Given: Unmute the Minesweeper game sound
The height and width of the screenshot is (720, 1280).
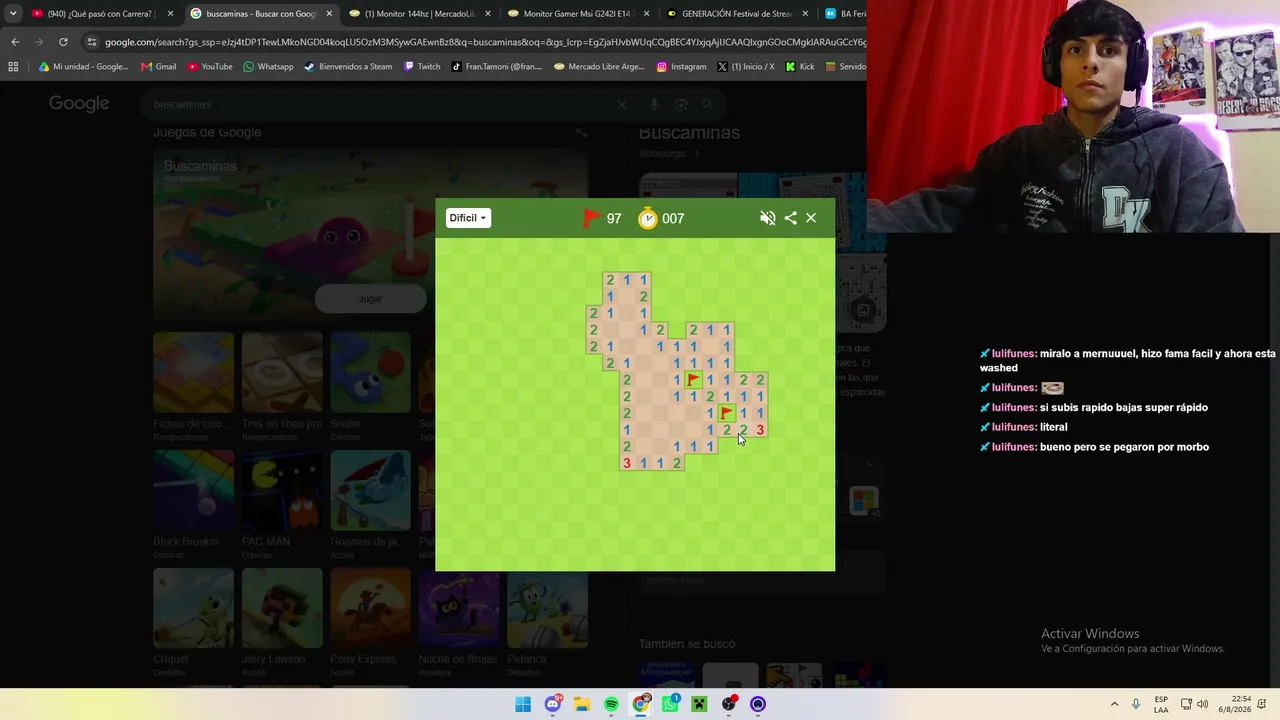Looking at the screenshot, I should (768, 218).
